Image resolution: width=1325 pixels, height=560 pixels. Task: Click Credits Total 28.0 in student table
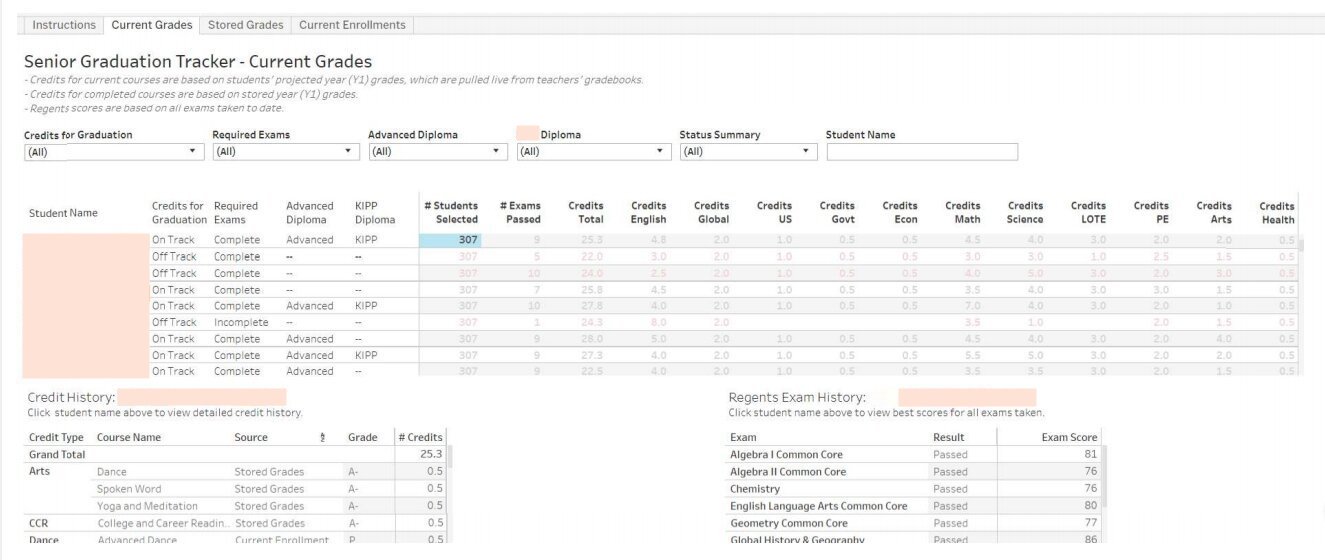[593, 339]
